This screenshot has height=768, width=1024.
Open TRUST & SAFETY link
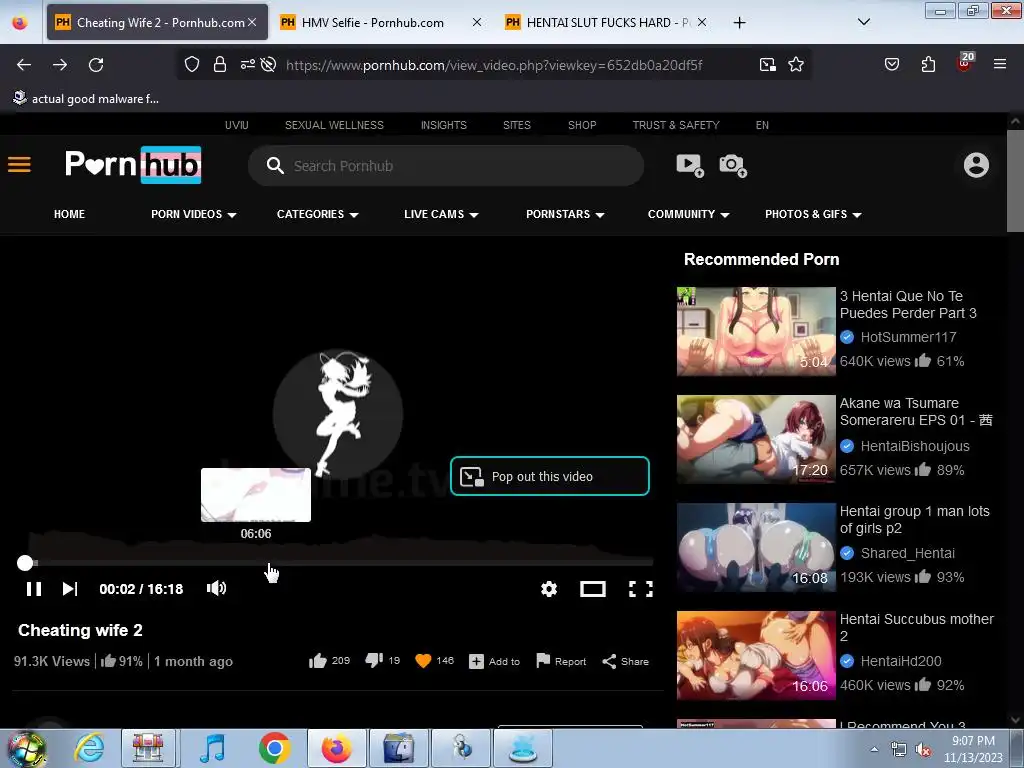[676, 125]
